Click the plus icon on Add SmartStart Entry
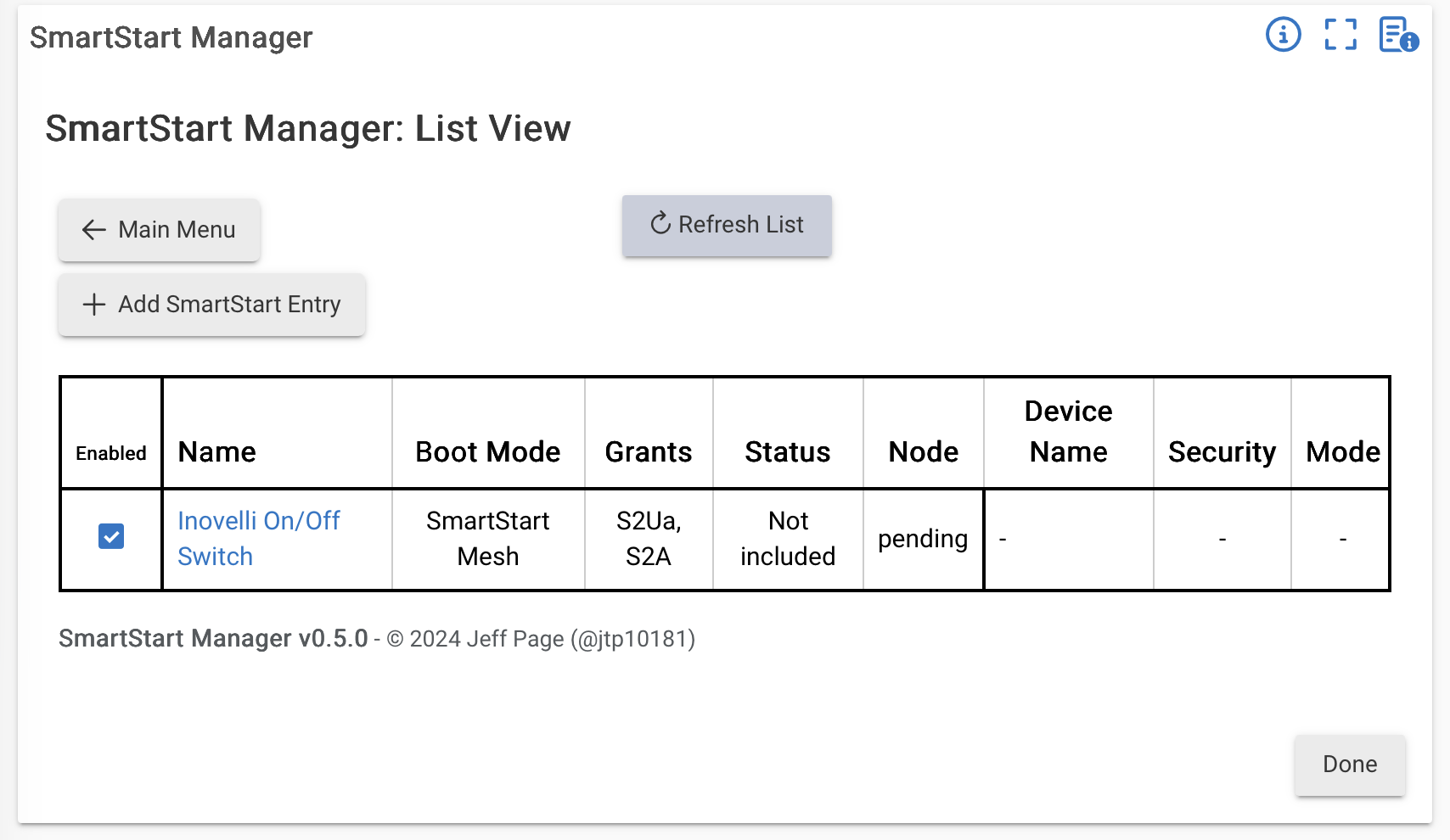 (93, 305)
